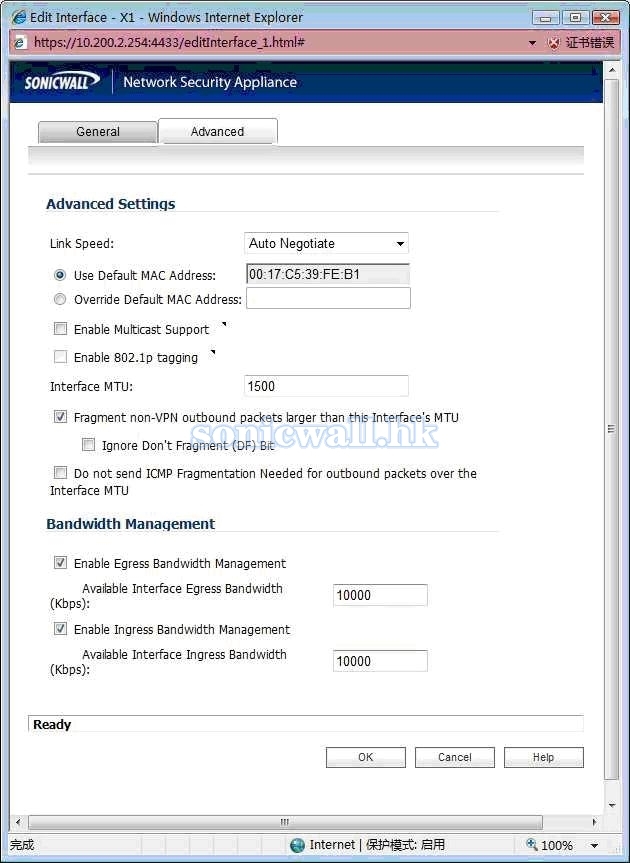Close the Edit Interface window
The height and width of the screenshot is (863, 630).
click(x=605, y=18)
